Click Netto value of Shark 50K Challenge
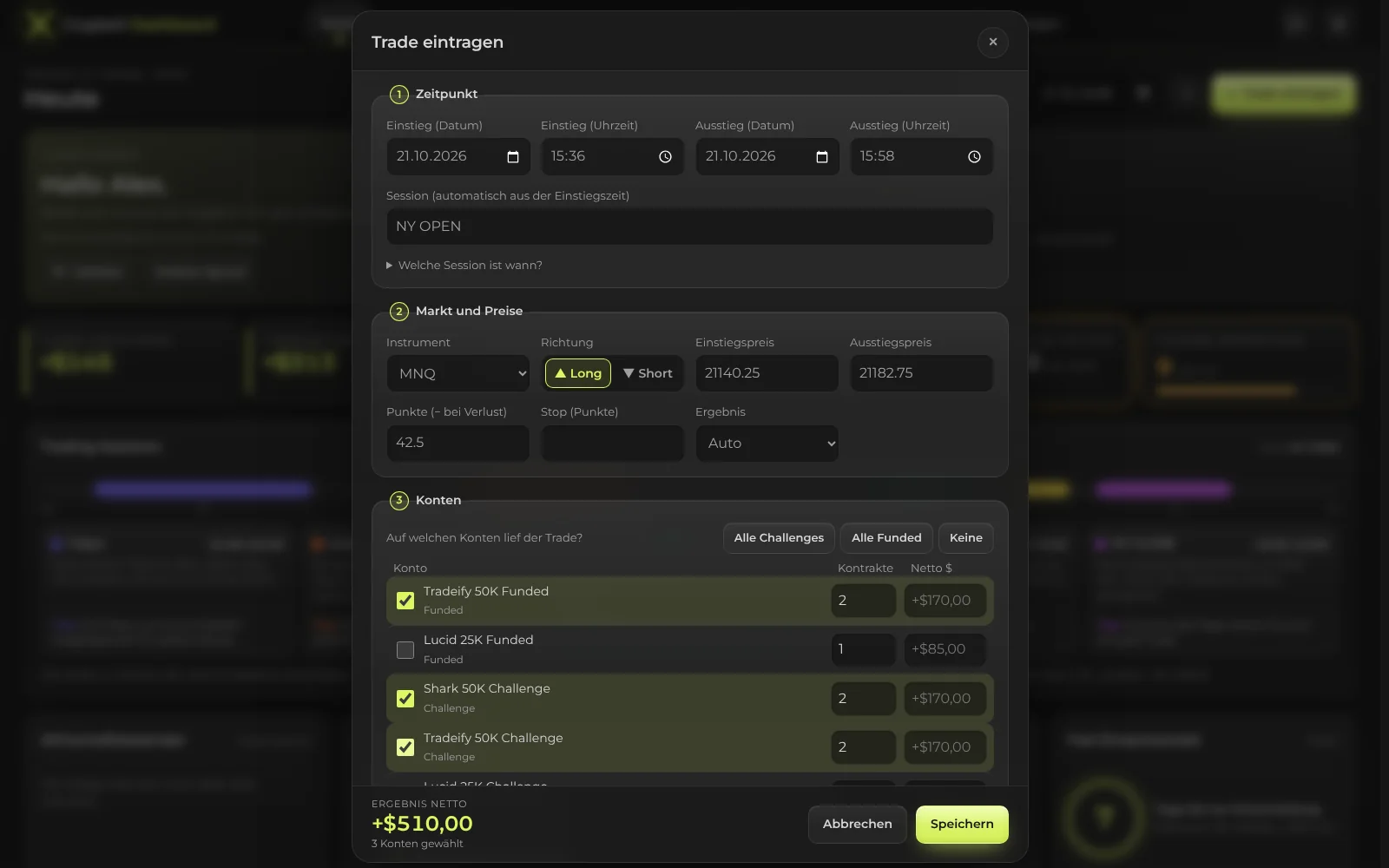Viewport: 1389px width, 868px height. 945,698
